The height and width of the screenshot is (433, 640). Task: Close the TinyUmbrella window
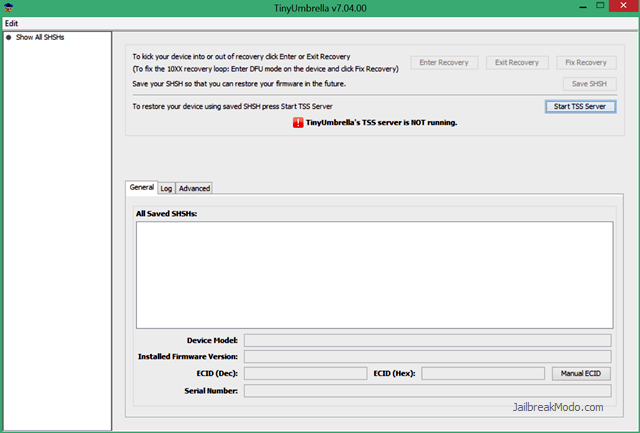pyautogui.click(x=623, y=6)
